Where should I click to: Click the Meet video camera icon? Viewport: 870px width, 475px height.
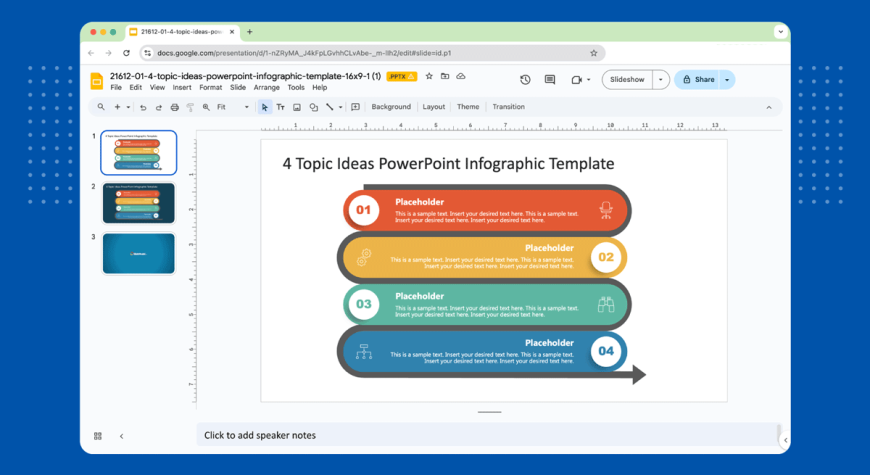[x=576, y=80]
